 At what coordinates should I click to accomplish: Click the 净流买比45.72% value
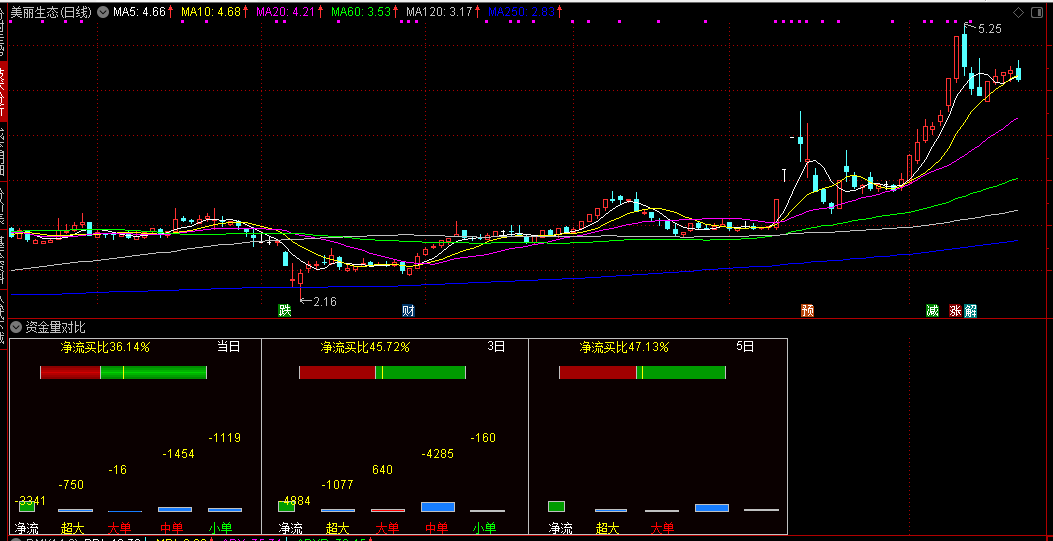[365, 347]
